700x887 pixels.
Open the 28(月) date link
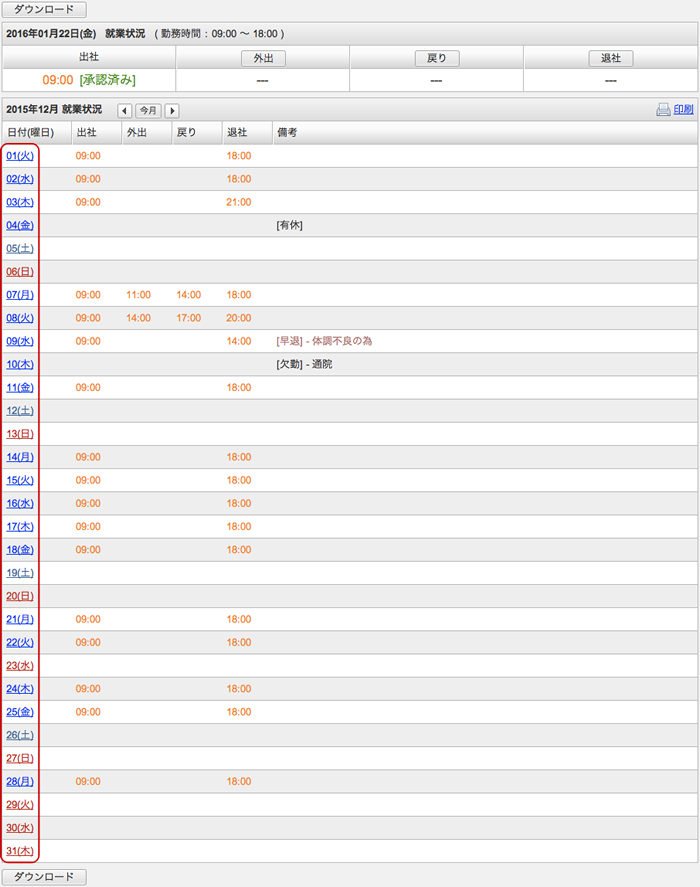point(20,782)
